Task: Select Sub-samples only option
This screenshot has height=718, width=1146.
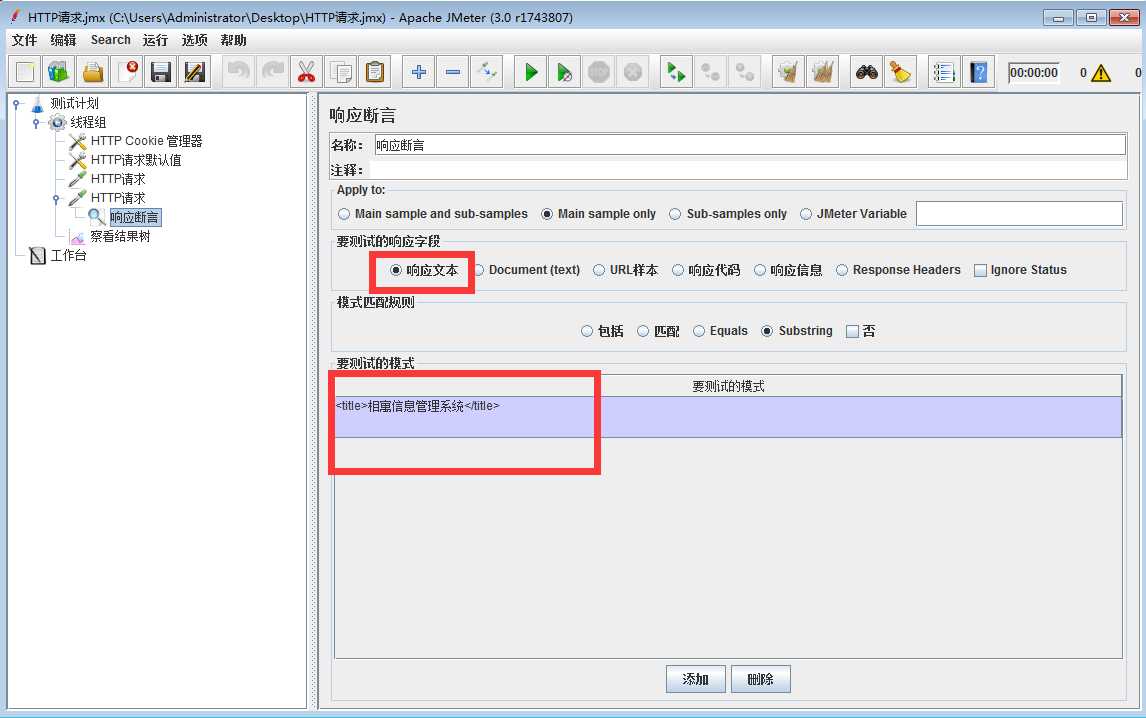Action: [728, 213]
